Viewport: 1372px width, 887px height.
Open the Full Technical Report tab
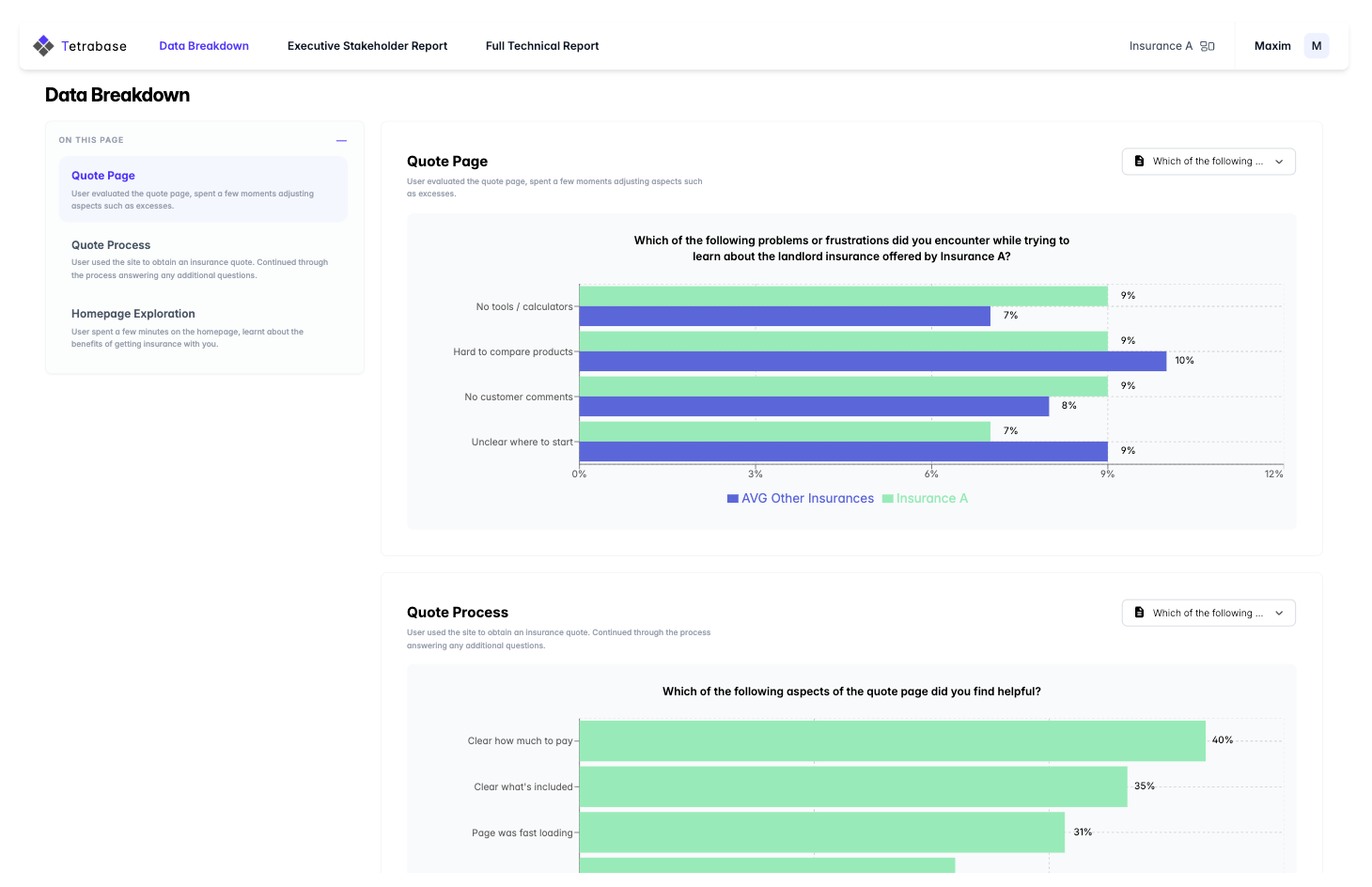tap(541, 46)
